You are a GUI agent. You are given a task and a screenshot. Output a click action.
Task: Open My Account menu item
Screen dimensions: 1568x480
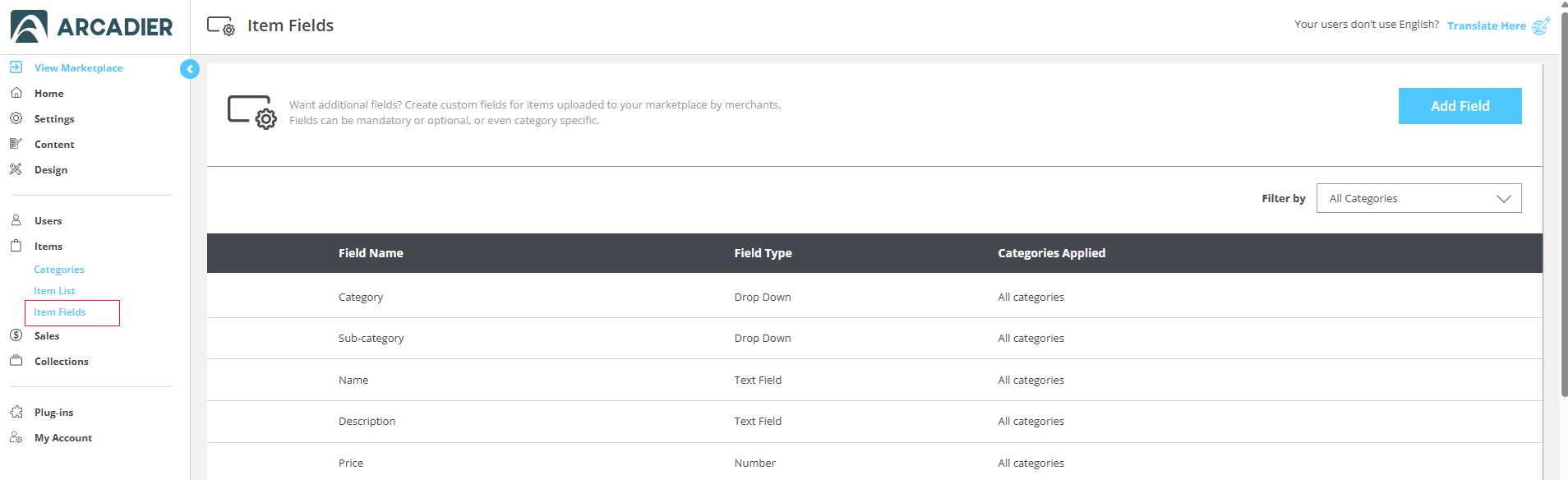click(x=63, y=438)
